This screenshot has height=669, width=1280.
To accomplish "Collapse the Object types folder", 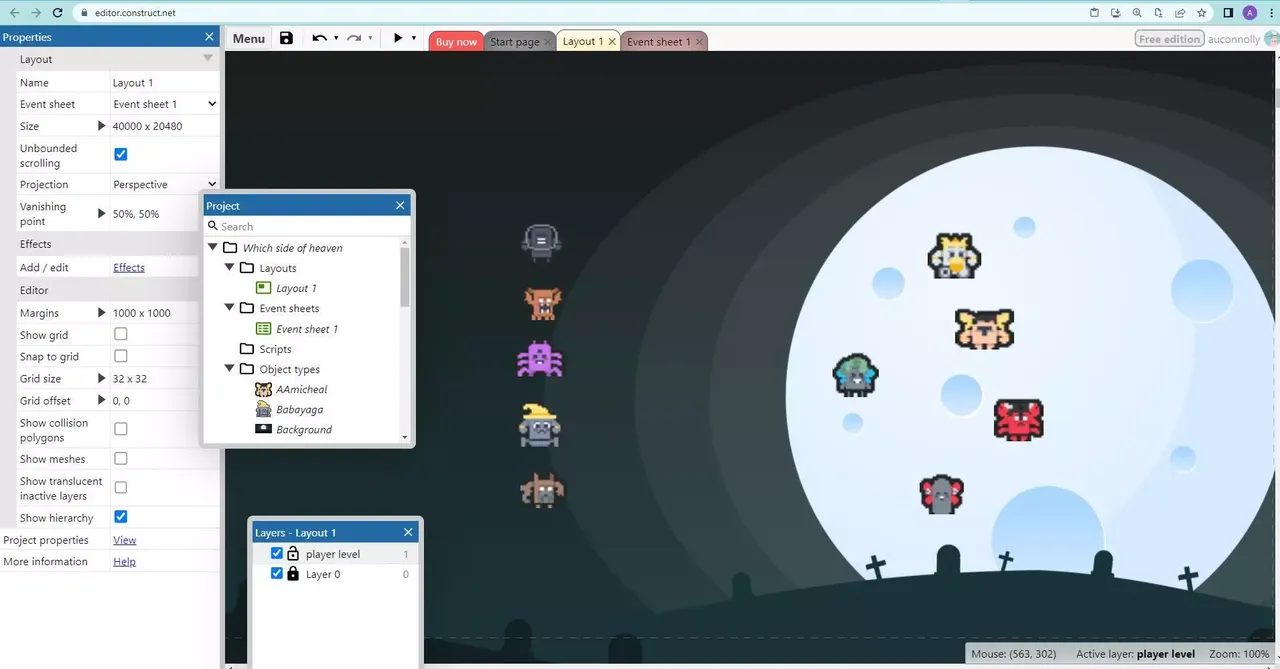I will 229,369.
